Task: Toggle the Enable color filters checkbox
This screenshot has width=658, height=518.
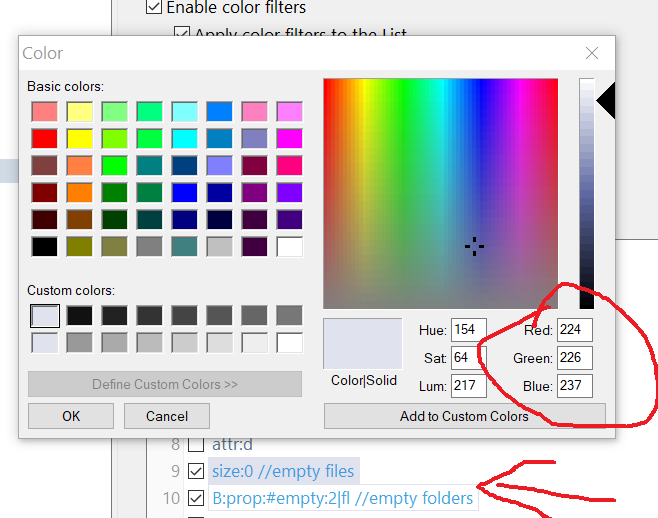Action: click(x=154, y=8)
